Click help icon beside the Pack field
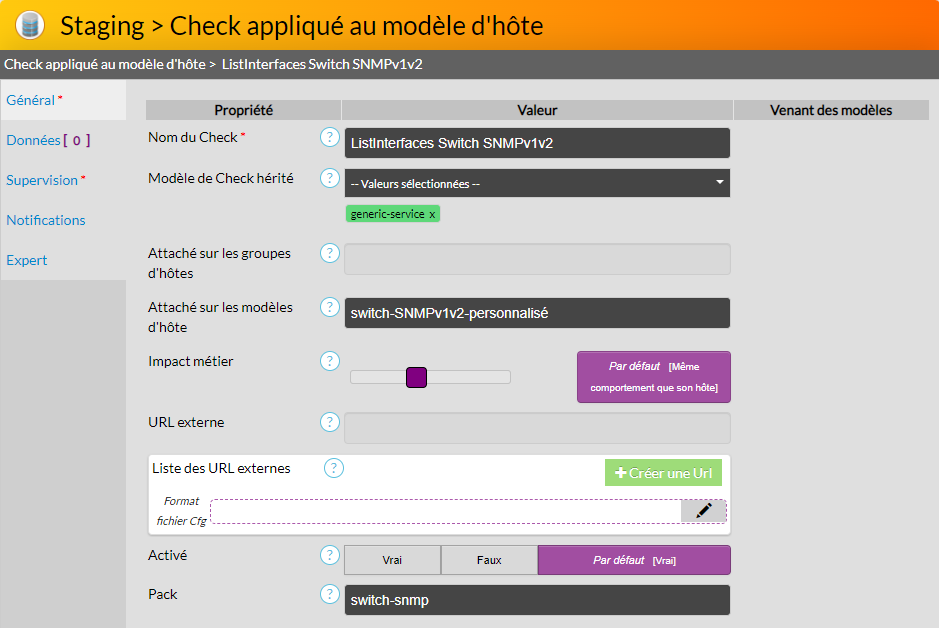This screenshot has height=628, width=939. point(330,594)
